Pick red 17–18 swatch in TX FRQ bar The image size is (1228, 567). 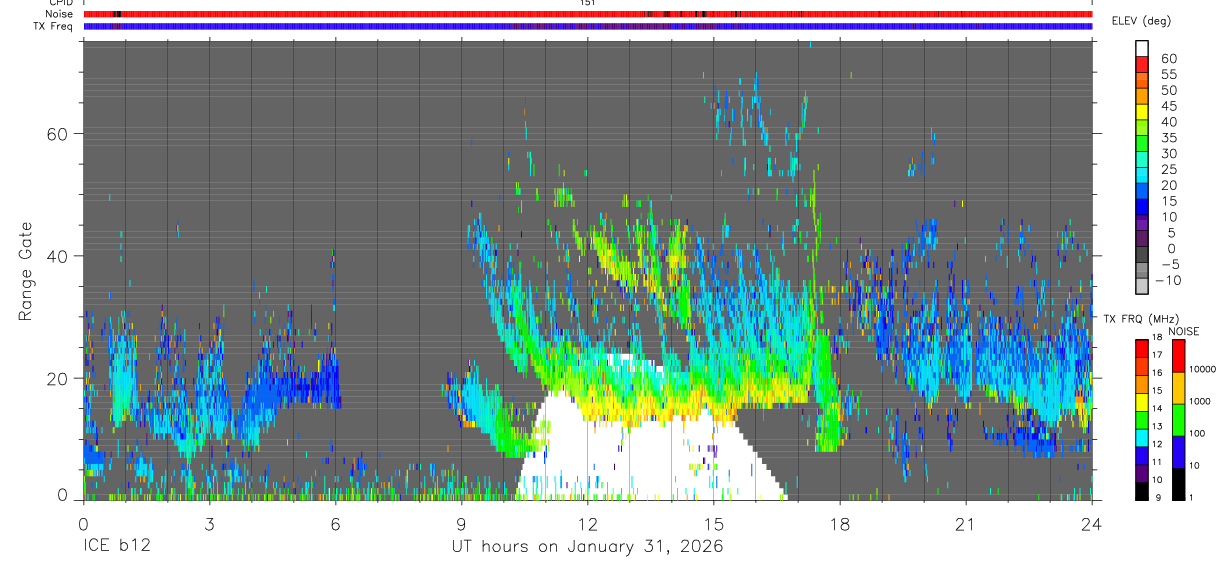[x=1141, y=350]
